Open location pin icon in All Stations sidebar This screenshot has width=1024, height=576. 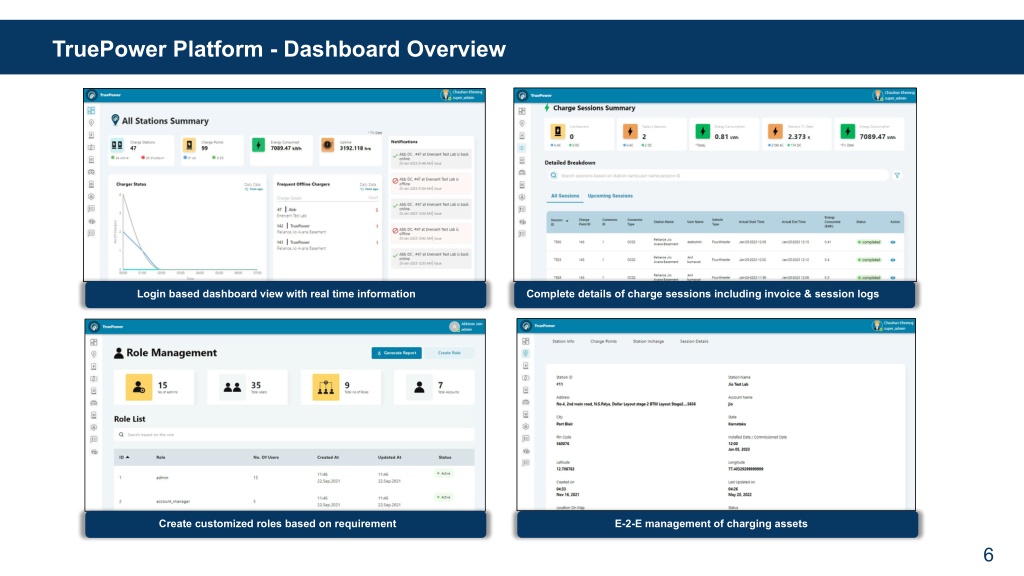coord(91,123)
